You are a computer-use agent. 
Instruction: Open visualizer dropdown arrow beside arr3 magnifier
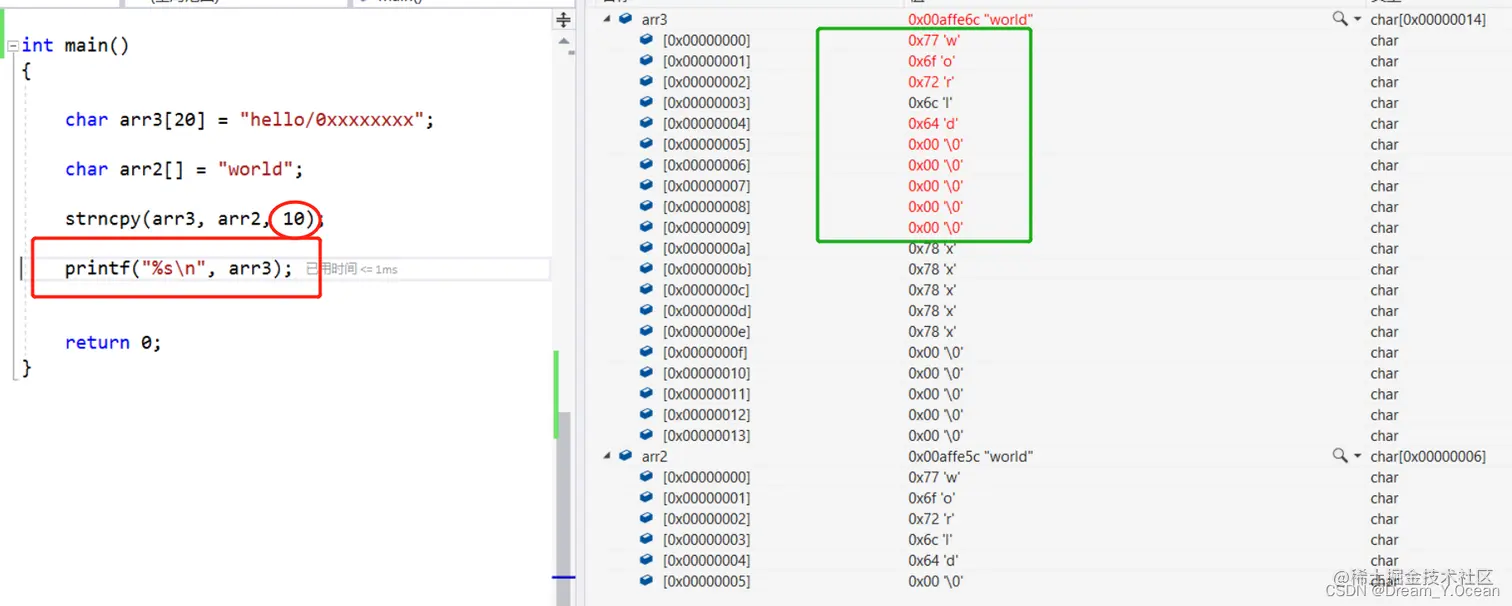pos(1357,19)
